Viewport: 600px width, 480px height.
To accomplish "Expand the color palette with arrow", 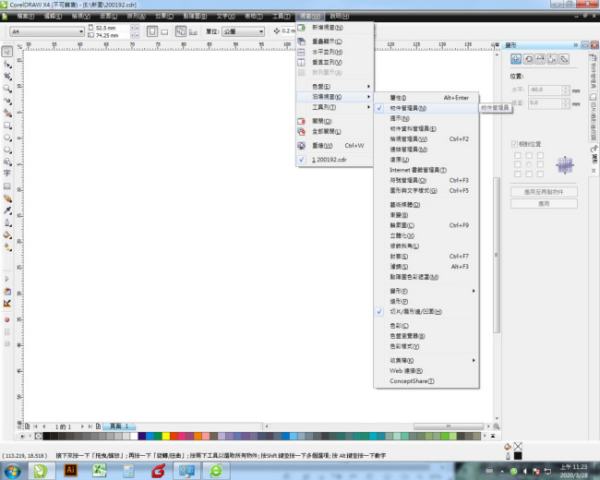I will click(x=493, y=436).
